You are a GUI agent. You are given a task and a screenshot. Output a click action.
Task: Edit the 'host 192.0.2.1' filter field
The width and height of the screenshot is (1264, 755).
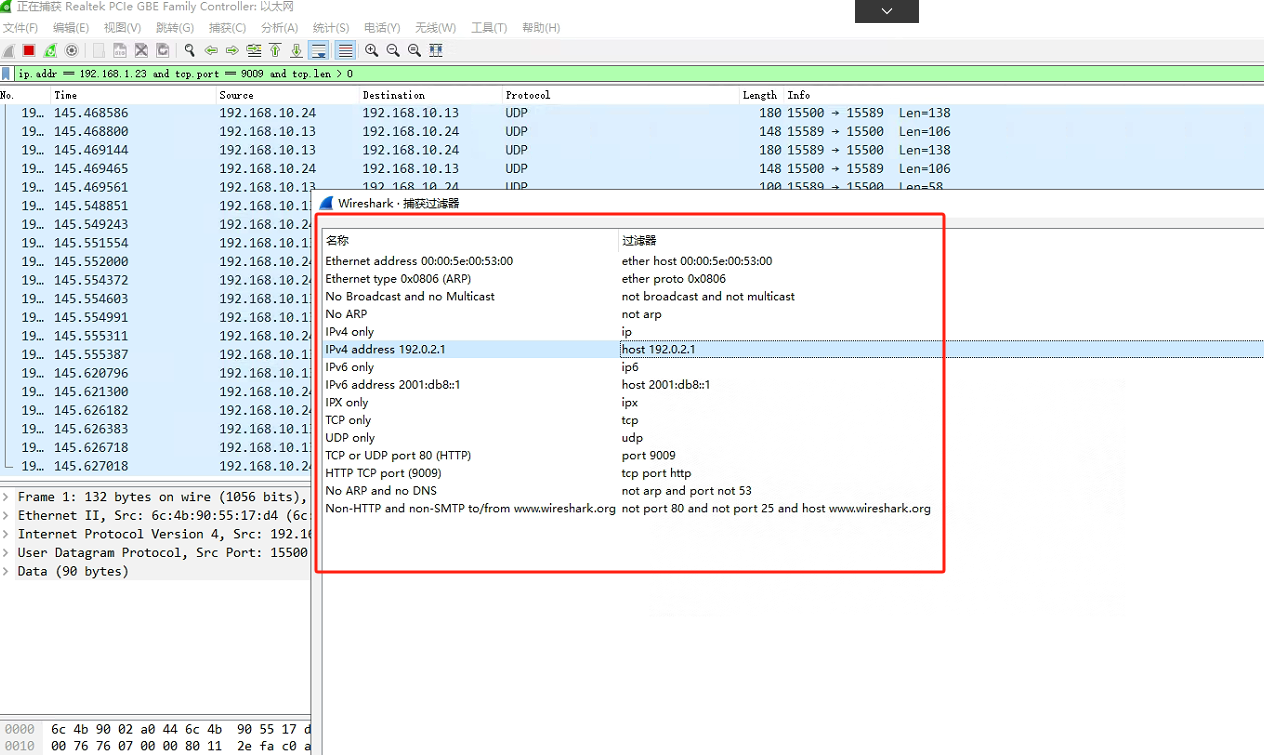941,349
